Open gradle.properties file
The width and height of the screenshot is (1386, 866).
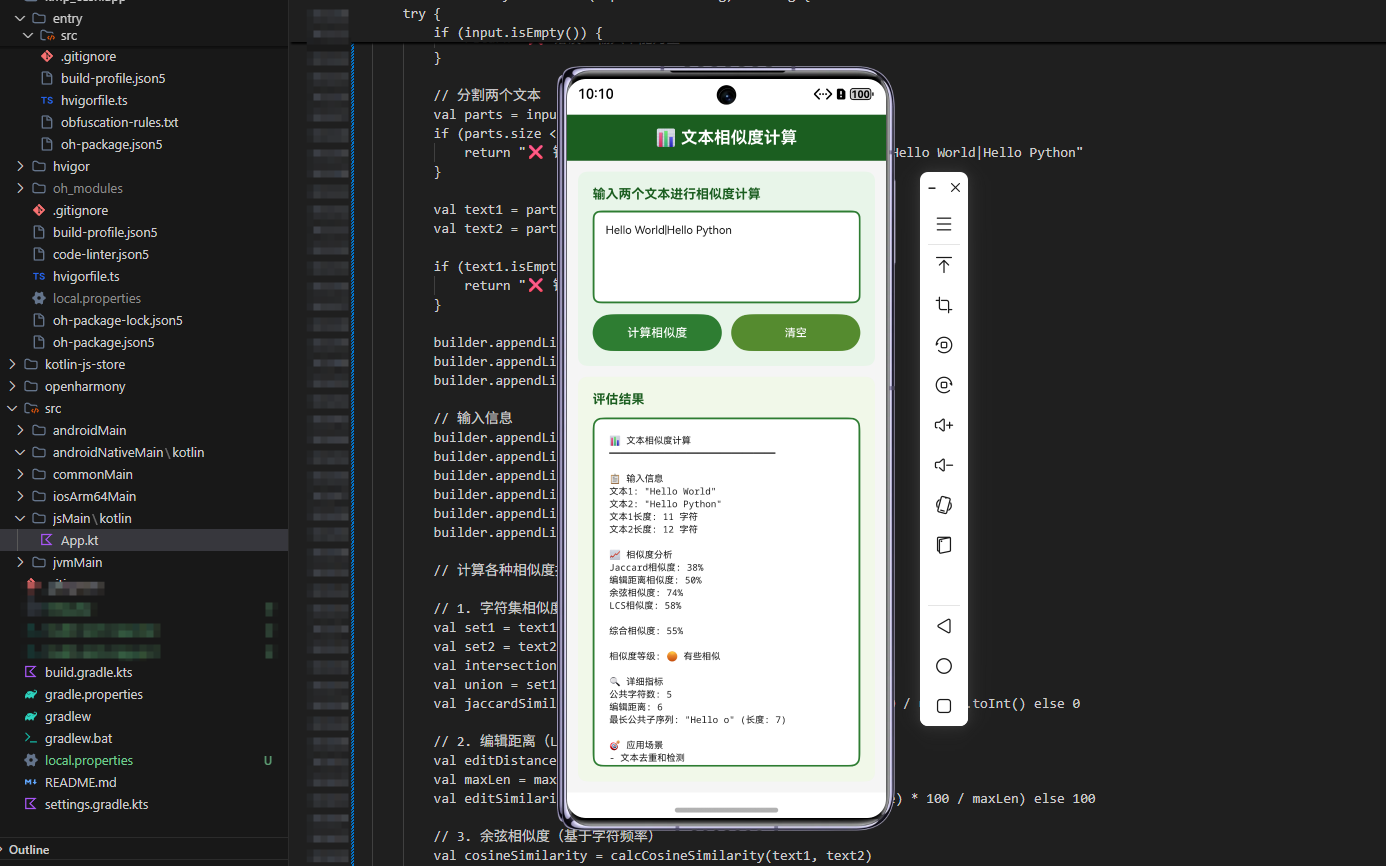[94, 694]
